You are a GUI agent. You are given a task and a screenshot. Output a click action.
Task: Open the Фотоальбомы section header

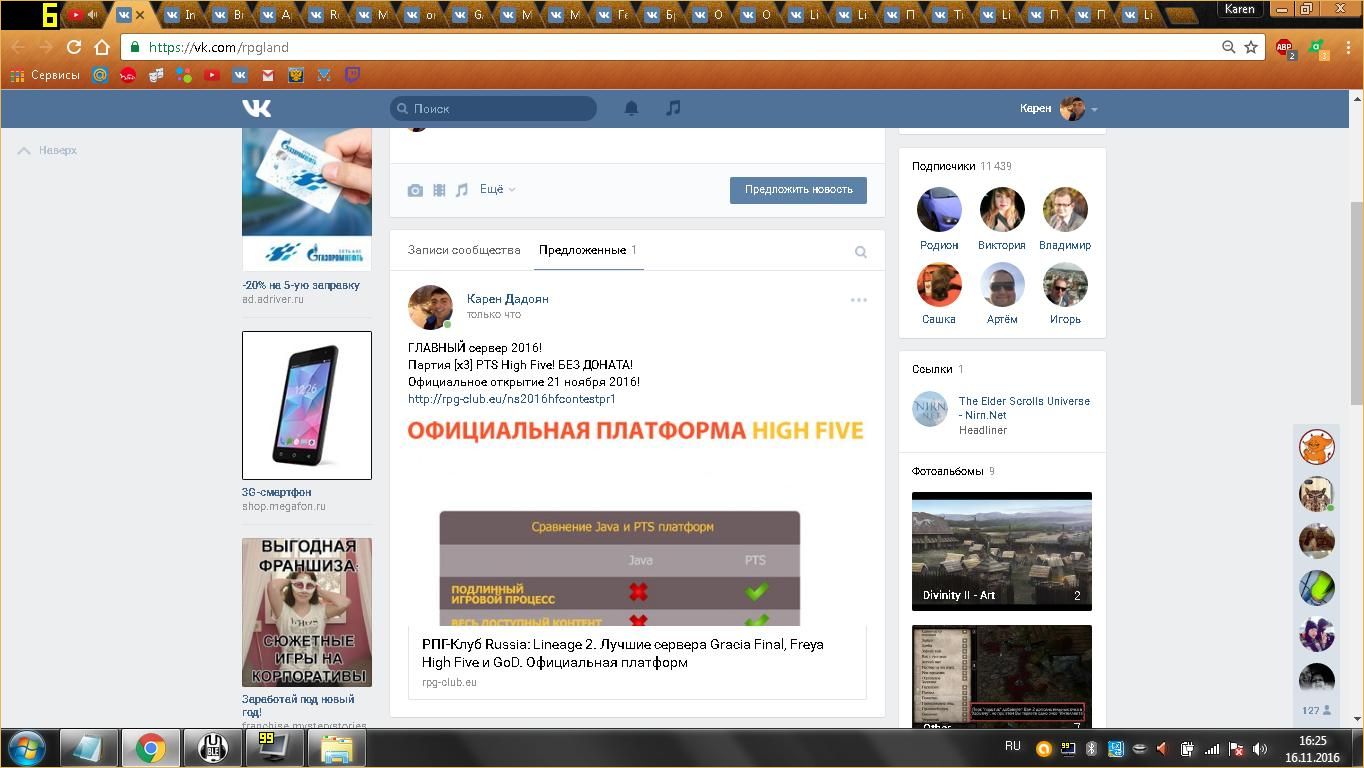pyautogui.click(x=947, y=471)
